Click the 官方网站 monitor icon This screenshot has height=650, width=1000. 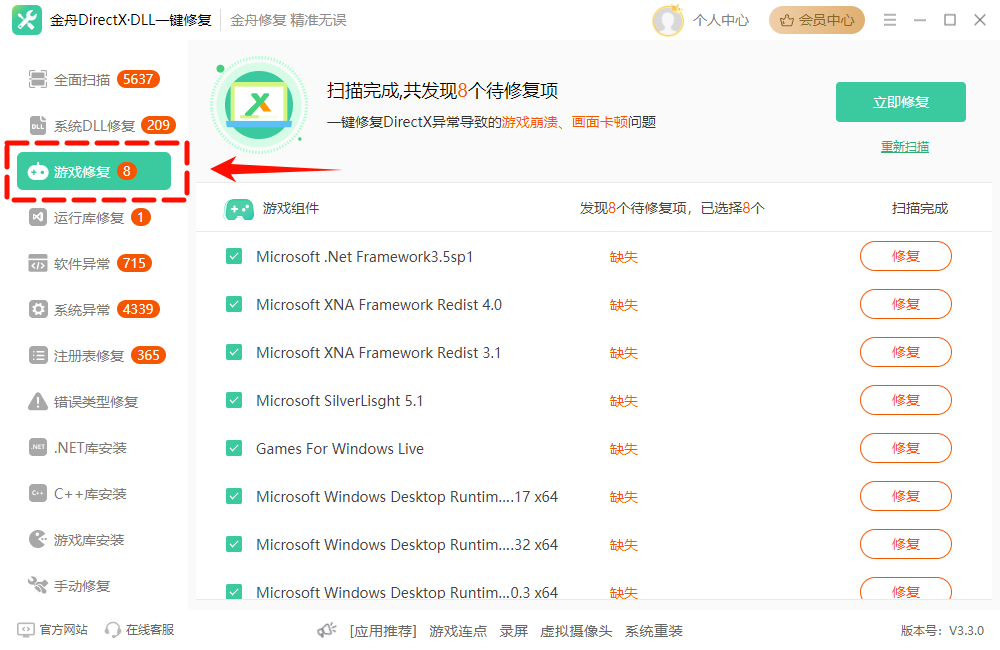pos(26,630)
